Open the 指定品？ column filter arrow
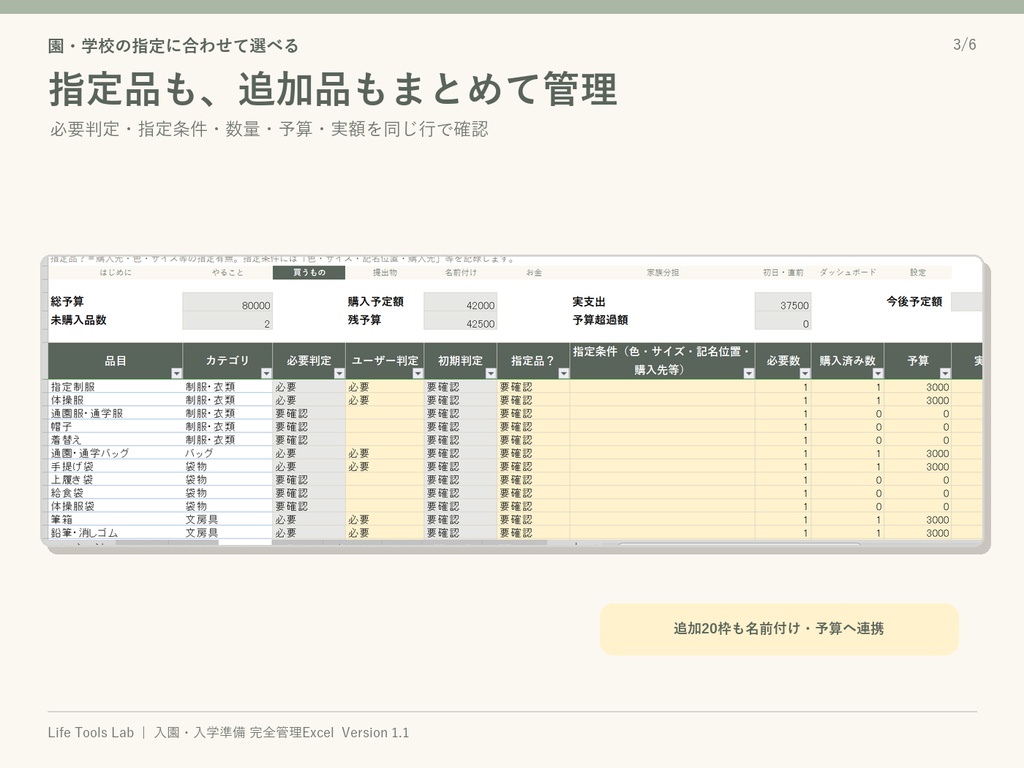Image resolution: width=1024 pixels, height=768 pixels. click(564, 373)
